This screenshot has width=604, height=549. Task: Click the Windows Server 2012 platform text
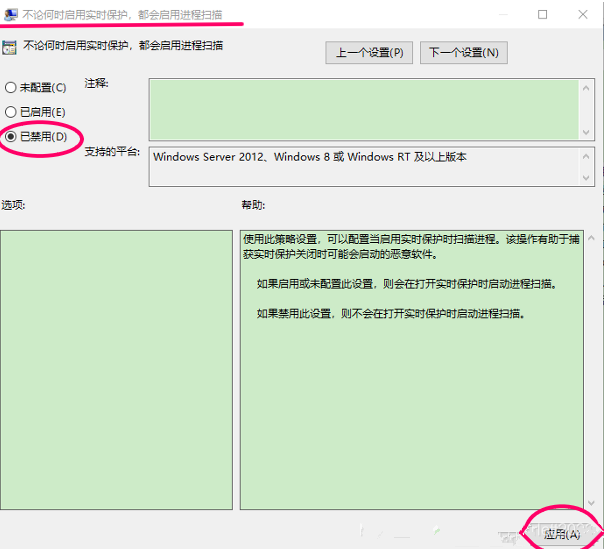tap(310, 157)
